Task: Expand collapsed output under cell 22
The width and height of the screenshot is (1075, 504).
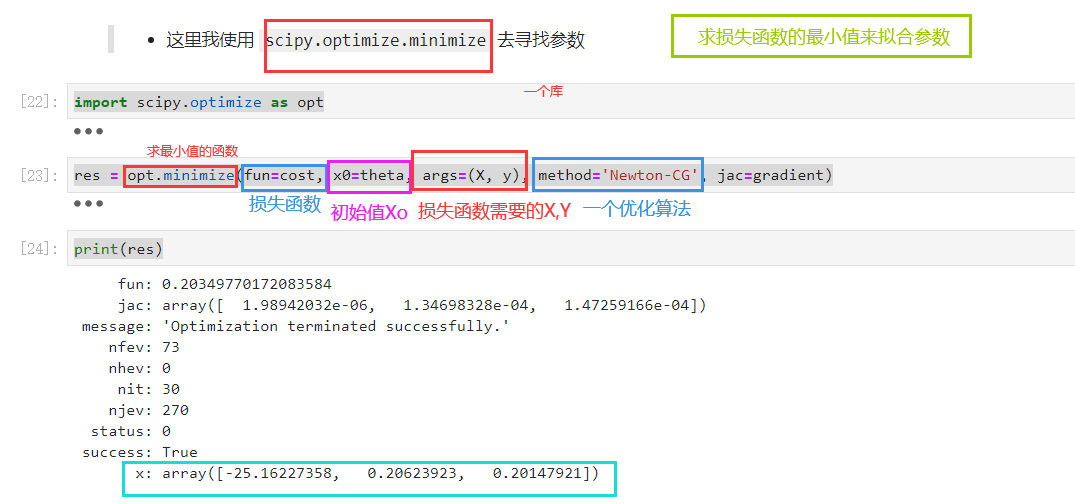Action: (88, 131)
